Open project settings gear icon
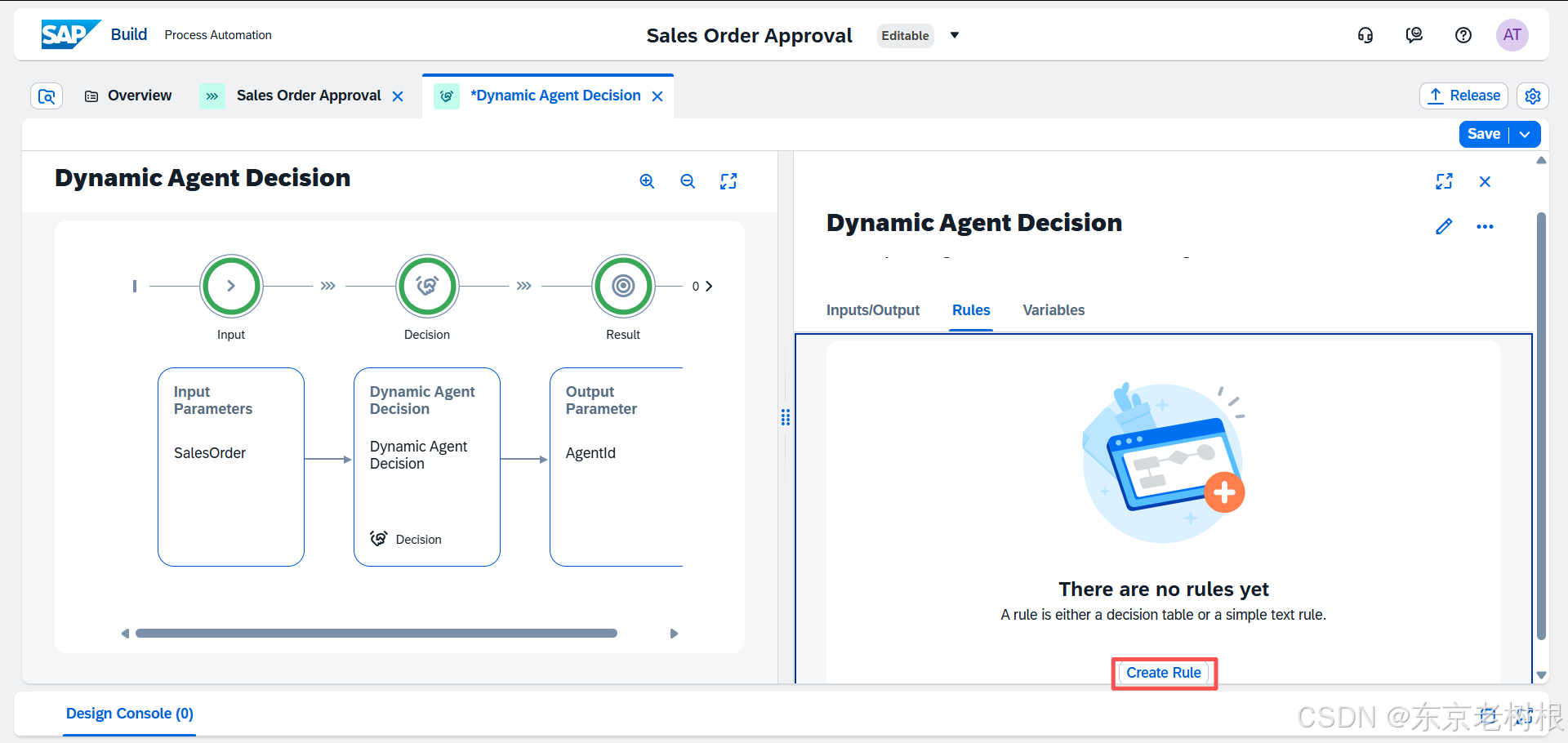The width and height of the screenshot is (1568, 743). (x=1533, y=96)
